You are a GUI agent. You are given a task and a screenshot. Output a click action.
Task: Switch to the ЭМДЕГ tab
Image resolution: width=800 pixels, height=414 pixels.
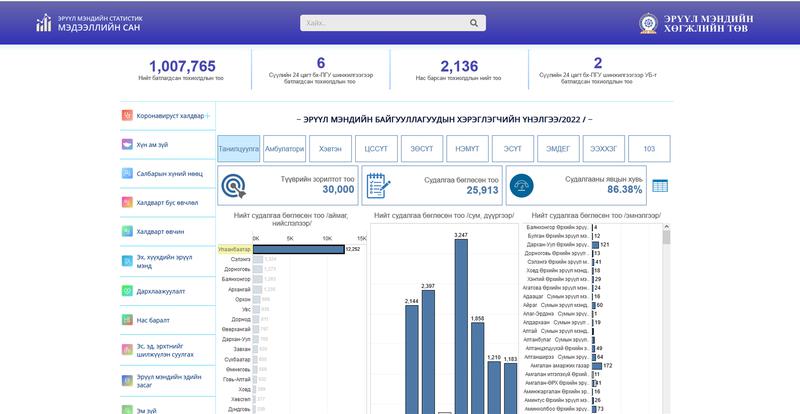coord(558,149)
